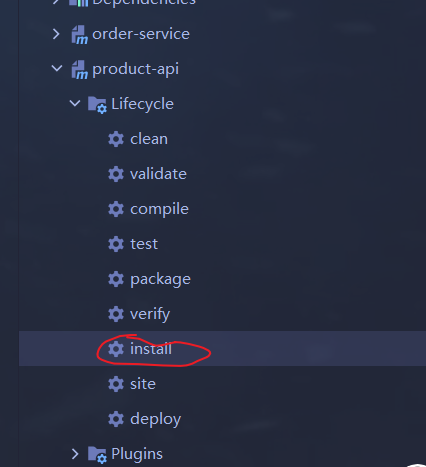This screenshot has height=467, width=426.
Task: Select the install lifecycle goal
Action: (151, 349)
